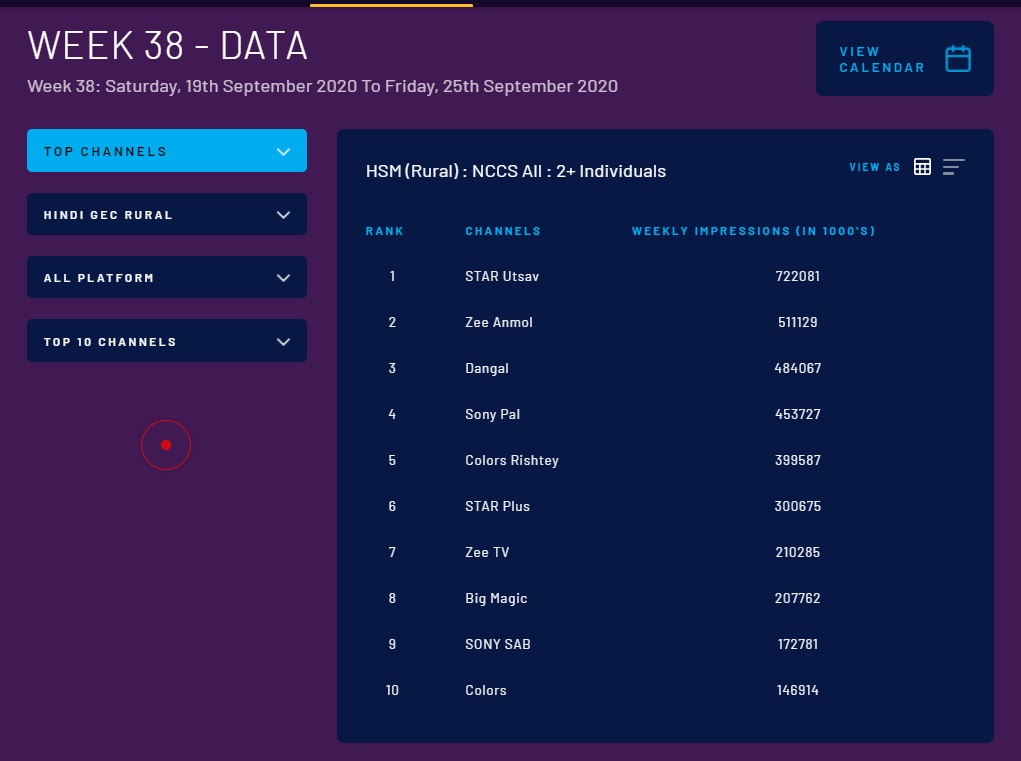Viewport: 1021px width, 761px height.
Task: Switch to table grid view icon
Action: [x=922, y=167]
